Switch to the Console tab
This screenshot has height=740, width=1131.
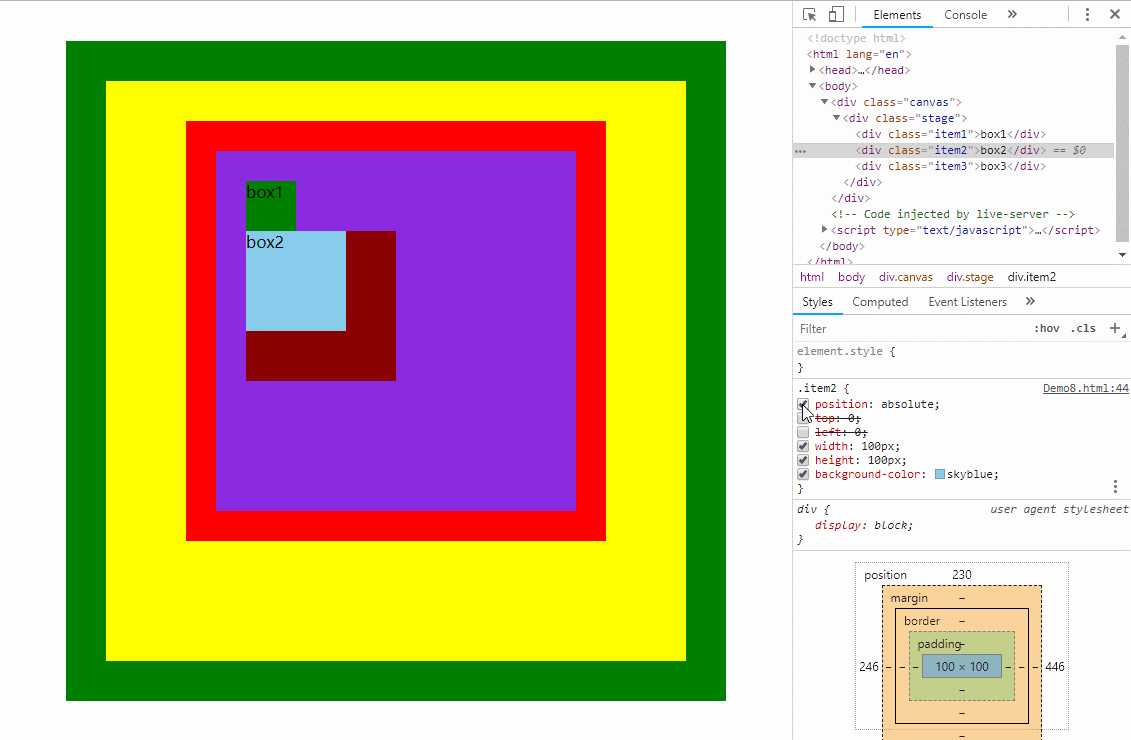point(965,14)
